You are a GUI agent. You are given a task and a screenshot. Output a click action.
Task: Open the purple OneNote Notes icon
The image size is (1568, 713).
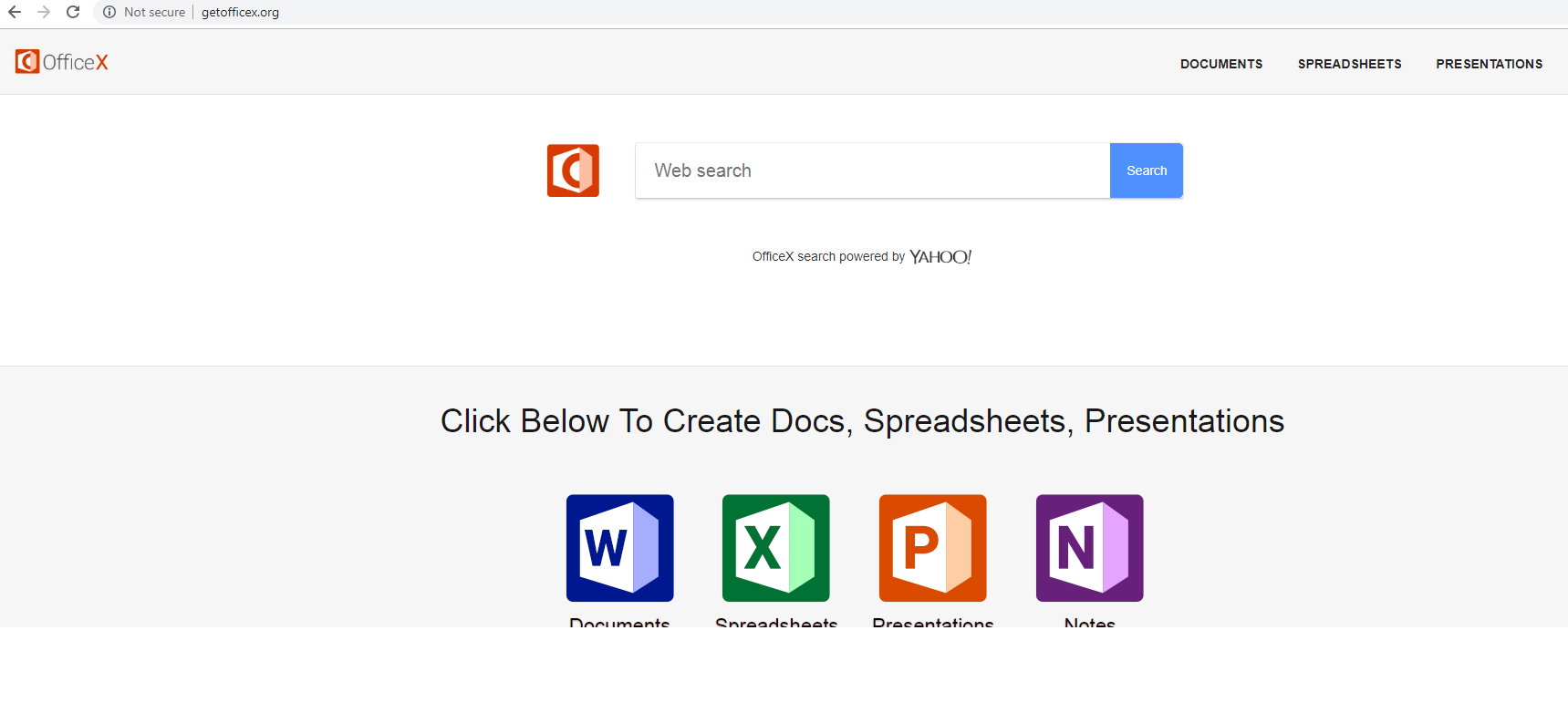click(x=1090, y=548)
